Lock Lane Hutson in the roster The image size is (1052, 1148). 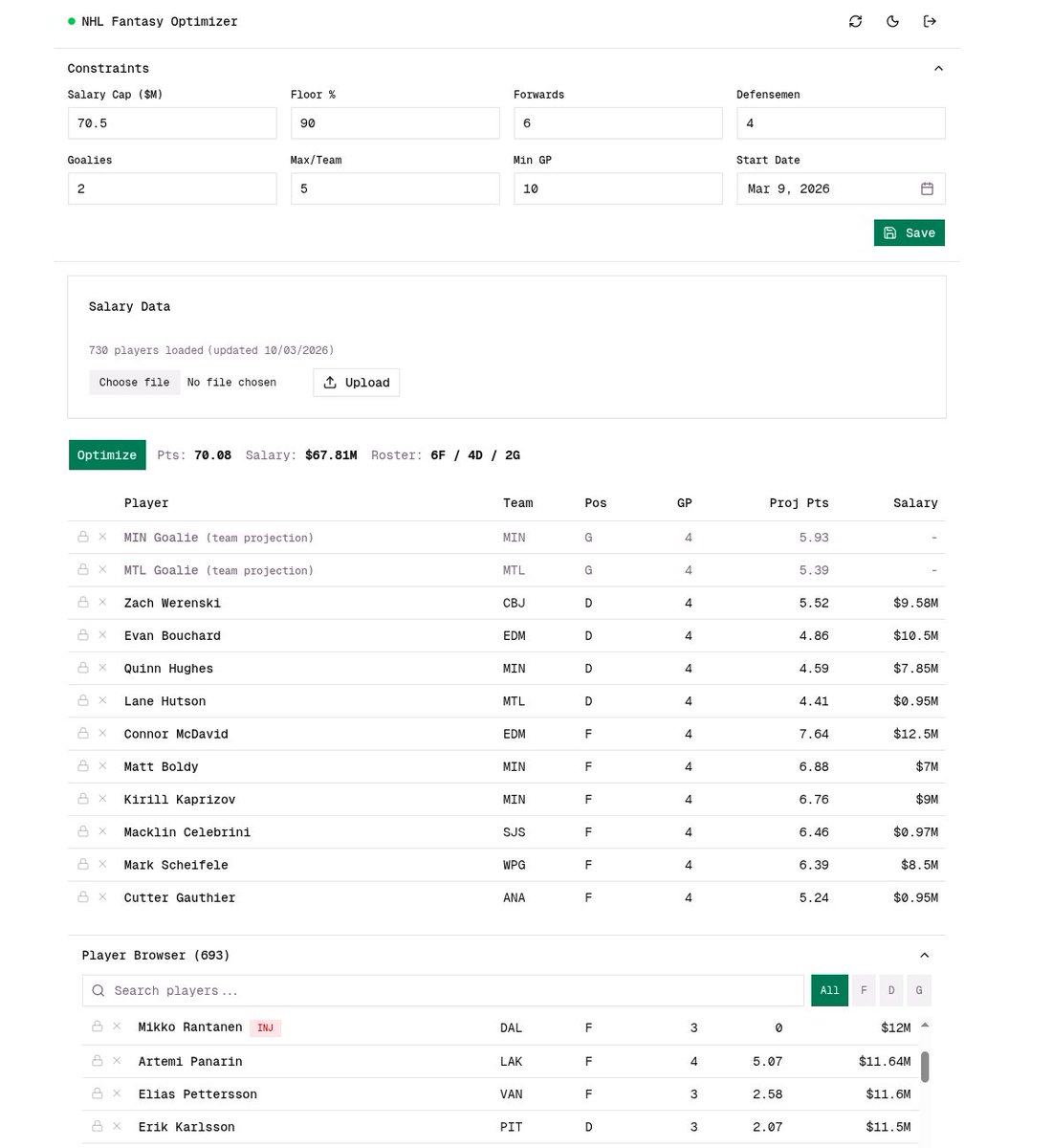(83, 700)
